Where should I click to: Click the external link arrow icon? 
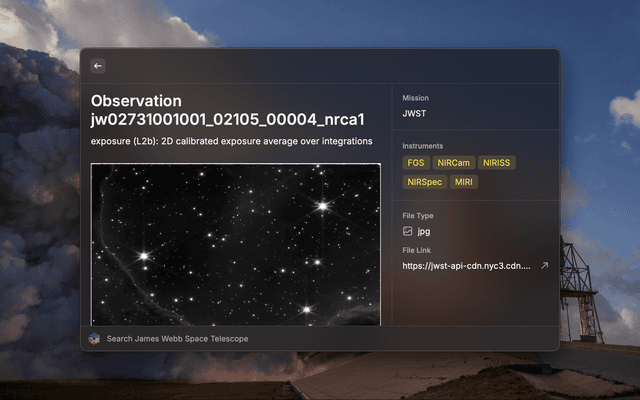point(545,266)
